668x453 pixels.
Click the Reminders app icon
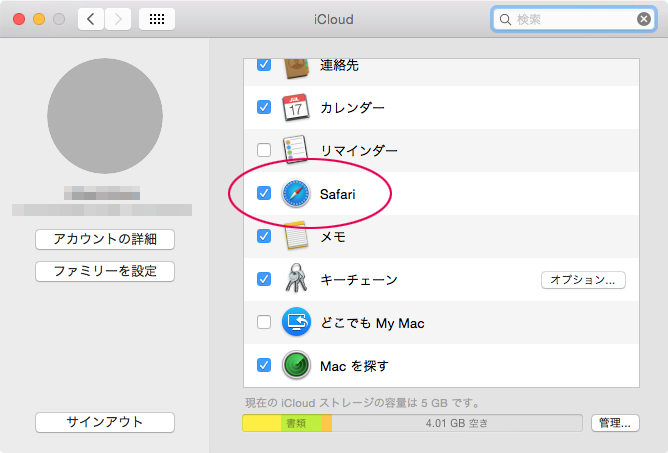pos(296,150)
